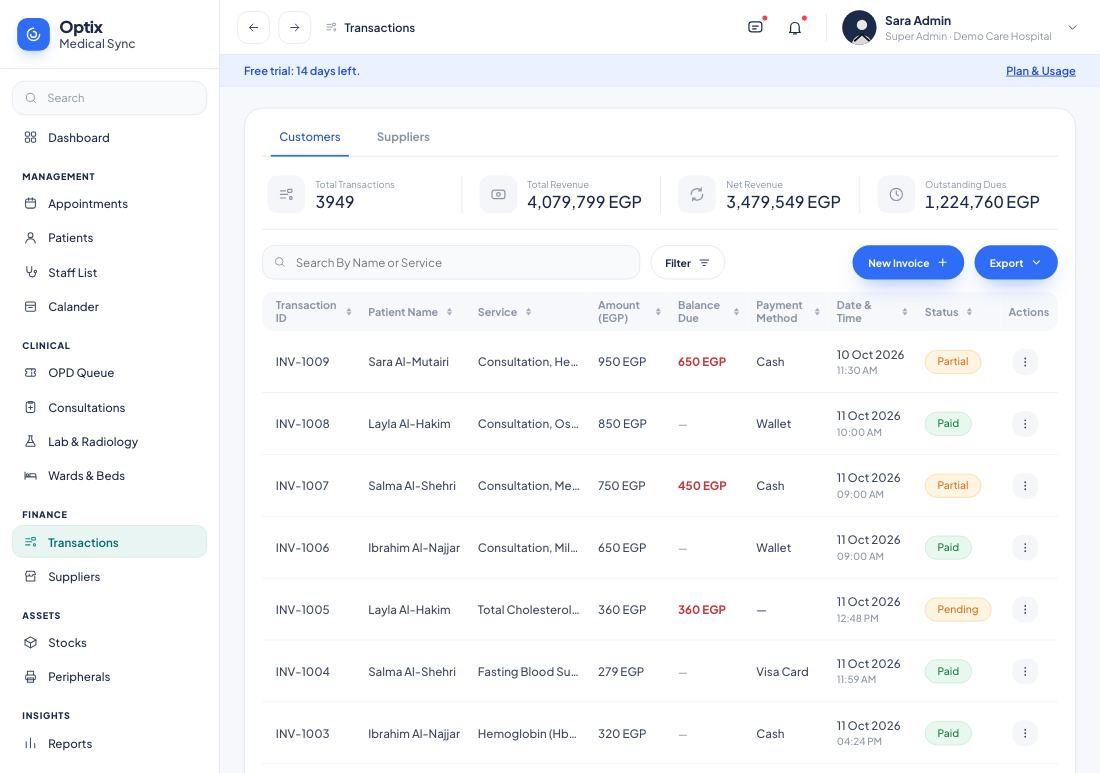The image size is (1100, 773).
Task: Click Ibrahim Al-Najjar in INV-1006 row
Action: pos(414,548)
